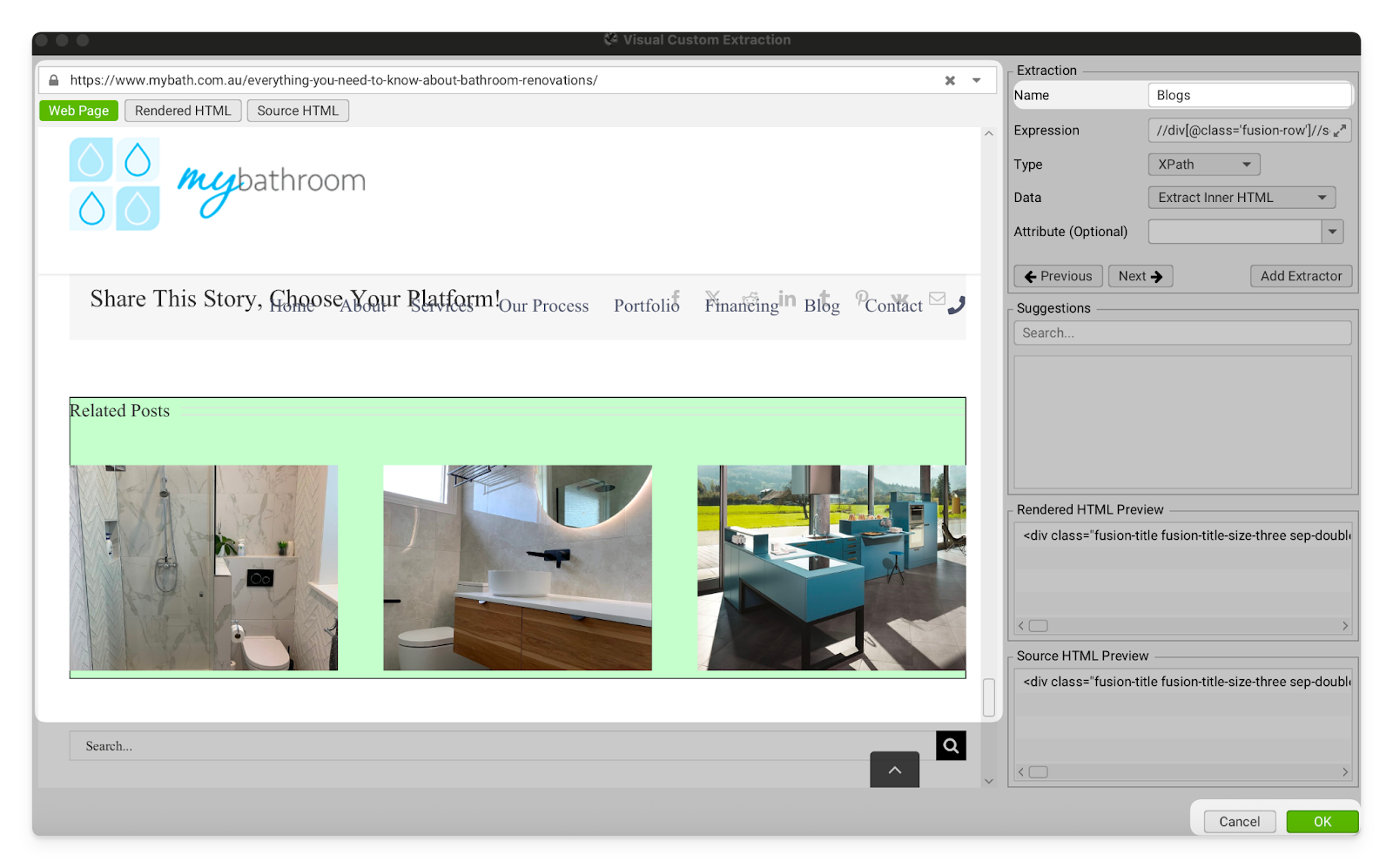Viewport: 1393px width, 868px height.
Task: Click the black search magnifier icon
Action: pos(951,745)
